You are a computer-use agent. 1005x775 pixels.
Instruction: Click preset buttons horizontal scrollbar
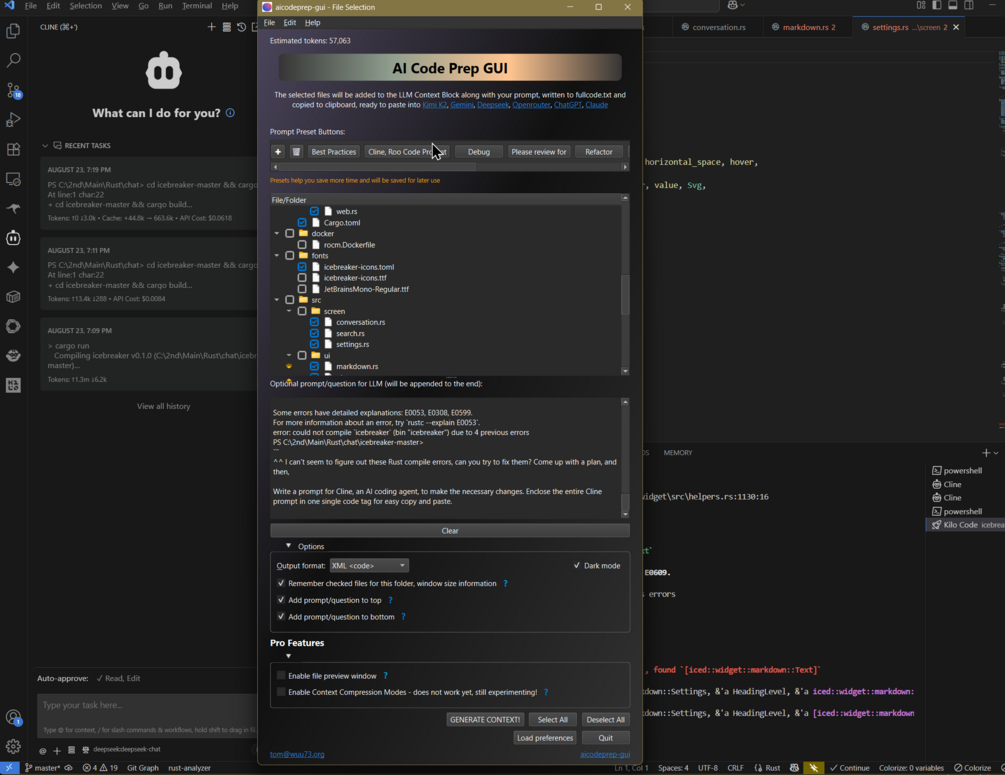pos(378,167)
